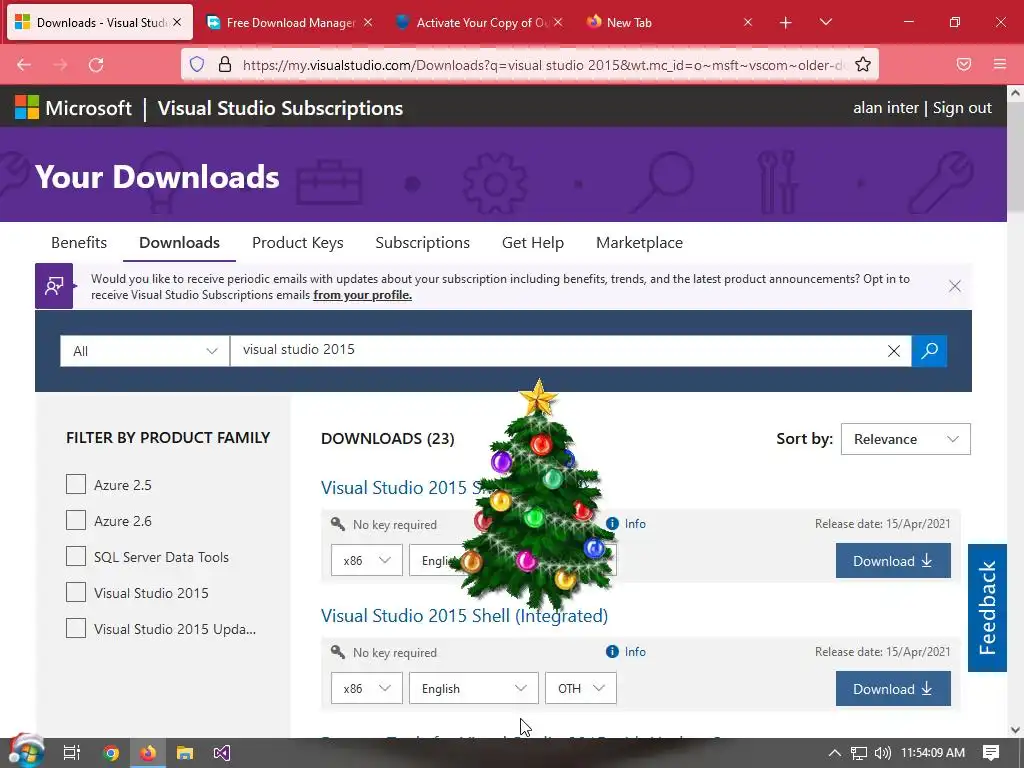
Task: Check the Azure 2.6 filter
Action: click(x=76, y=520)
